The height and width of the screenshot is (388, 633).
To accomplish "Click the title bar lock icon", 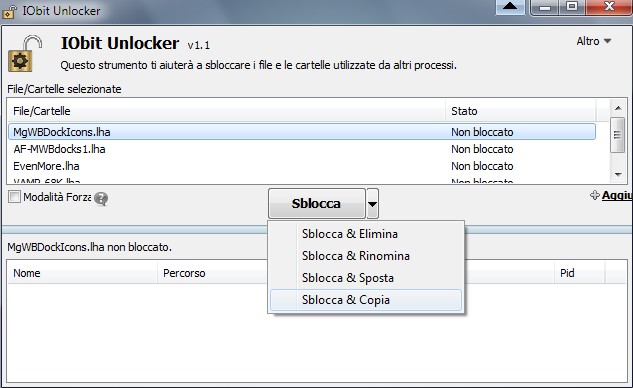I will 9,11.
